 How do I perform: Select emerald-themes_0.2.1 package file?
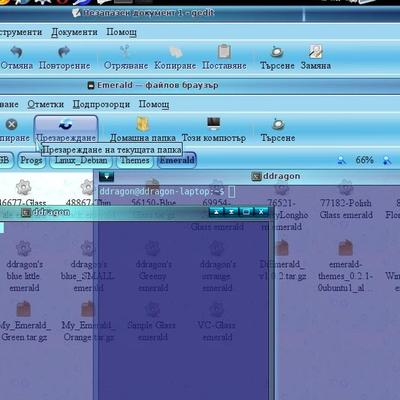[x=346, y=267]
